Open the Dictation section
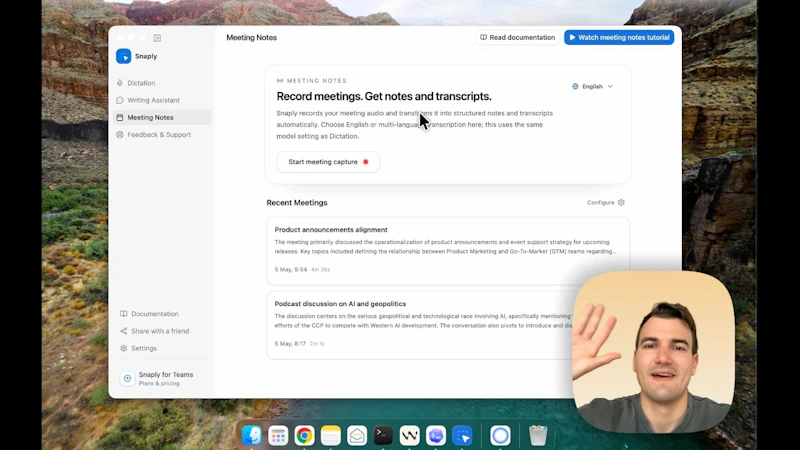The height and width of the screenshot is (450, 800). coord(162,83)
